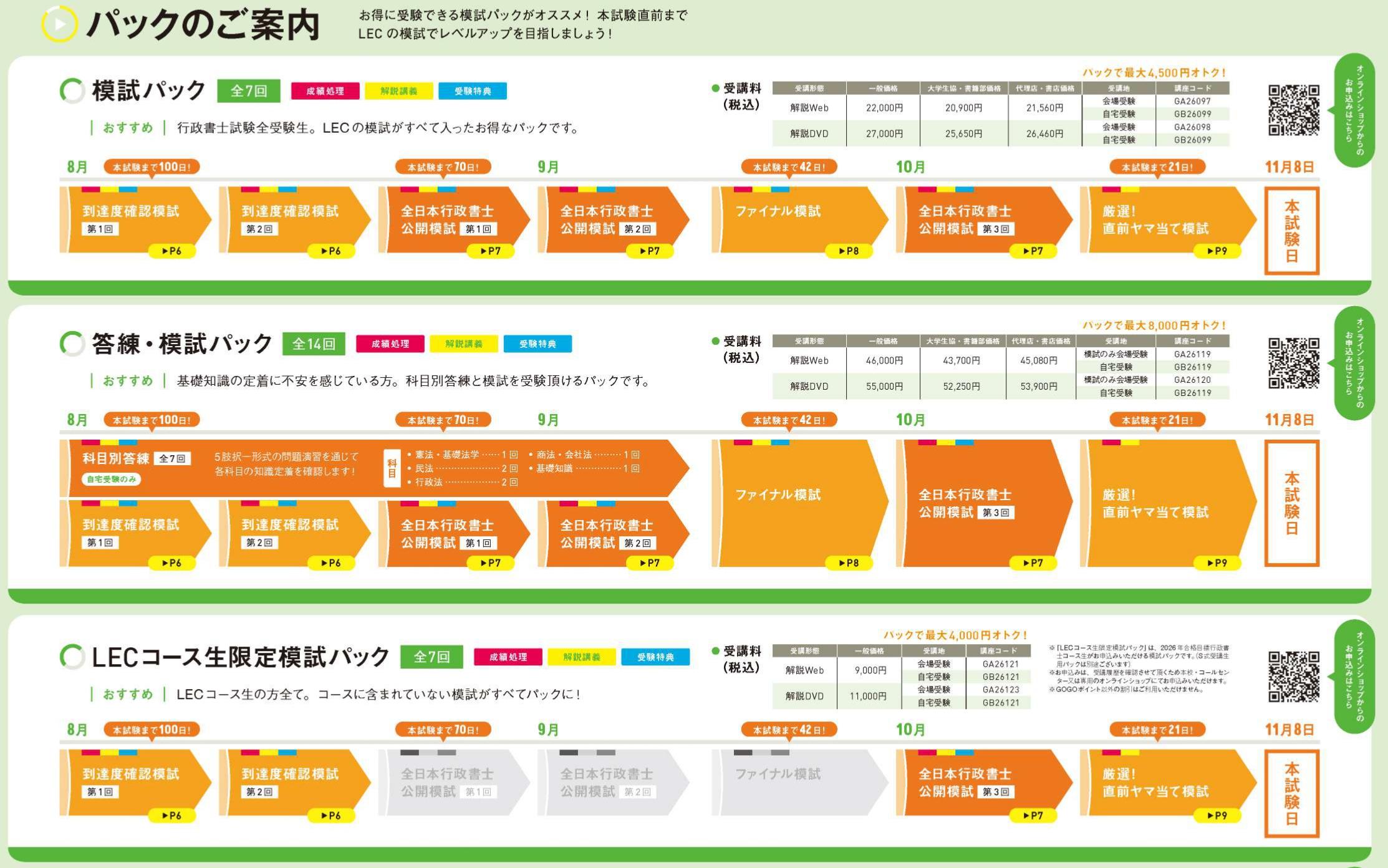This screenshot has height=868, width=1388.
Task: Click the online shop side tab of 模試パック
Action: [x=1354, y=110]
